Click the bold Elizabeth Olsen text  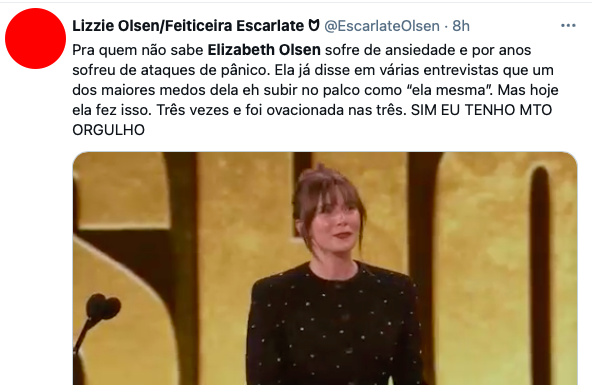click(x=264, y=50)
